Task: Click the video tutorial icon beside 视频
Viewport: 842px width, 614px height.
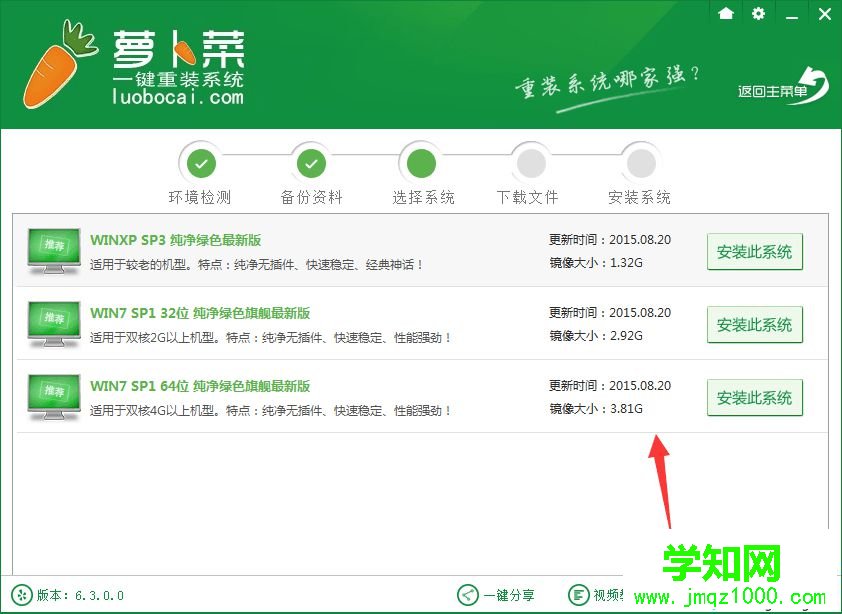Action: click(579, 595)
